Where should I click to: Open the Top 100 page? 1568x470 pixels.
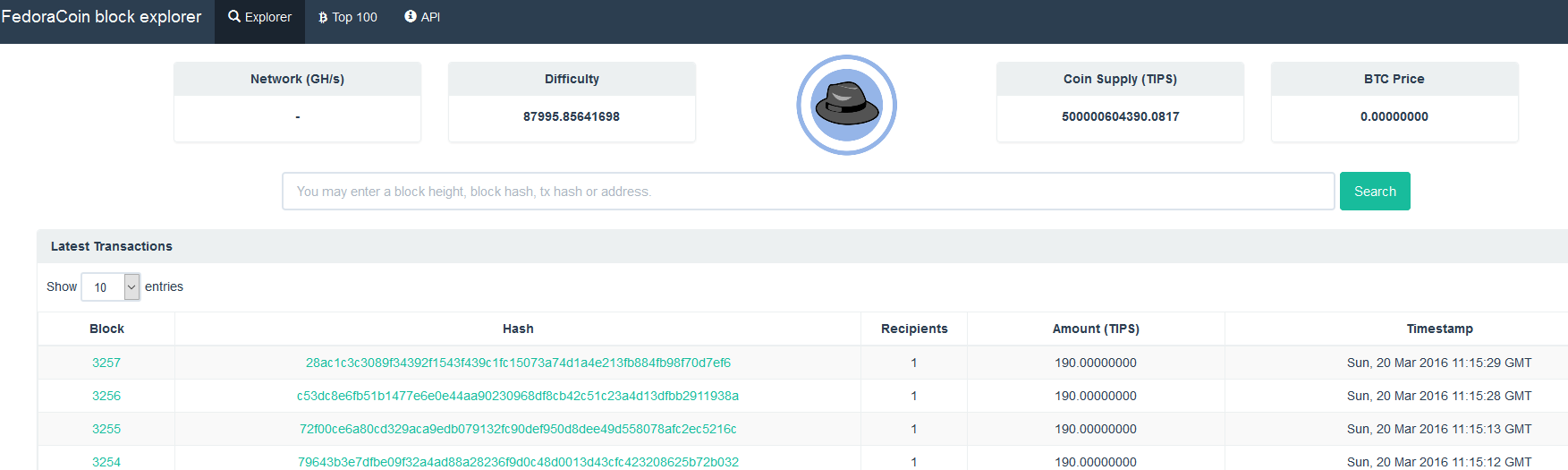click(348, 17)
